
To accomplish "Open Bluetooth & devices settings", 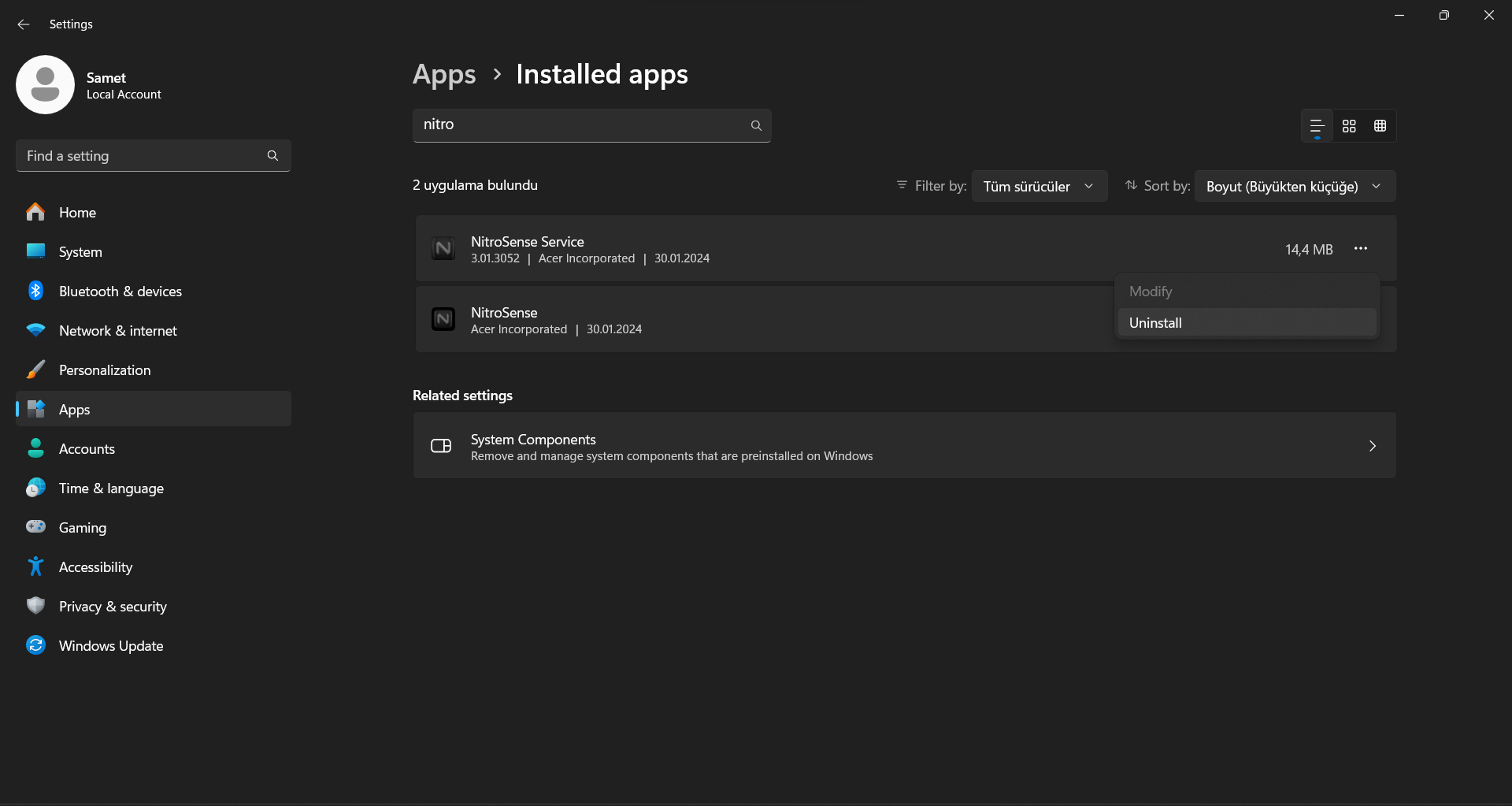I will pos(120,292).
